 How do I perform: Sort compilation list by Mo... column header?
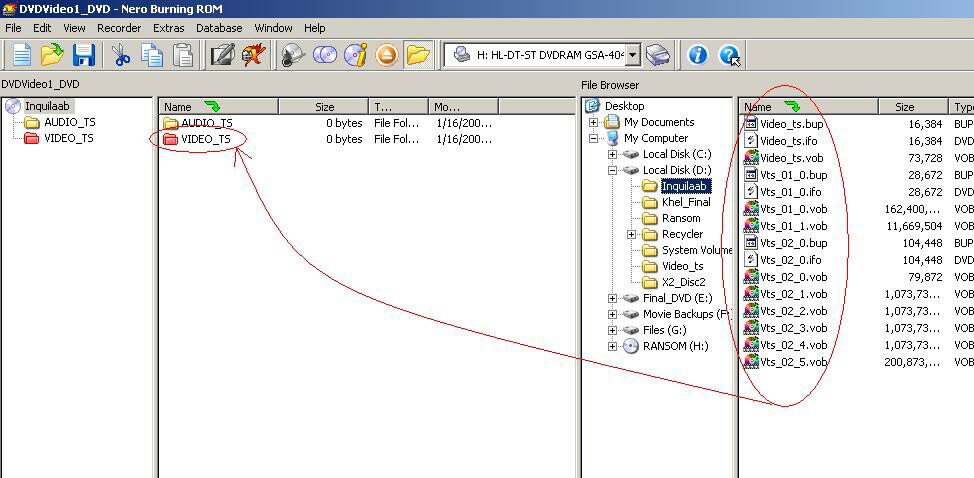(x=465, y=107)
